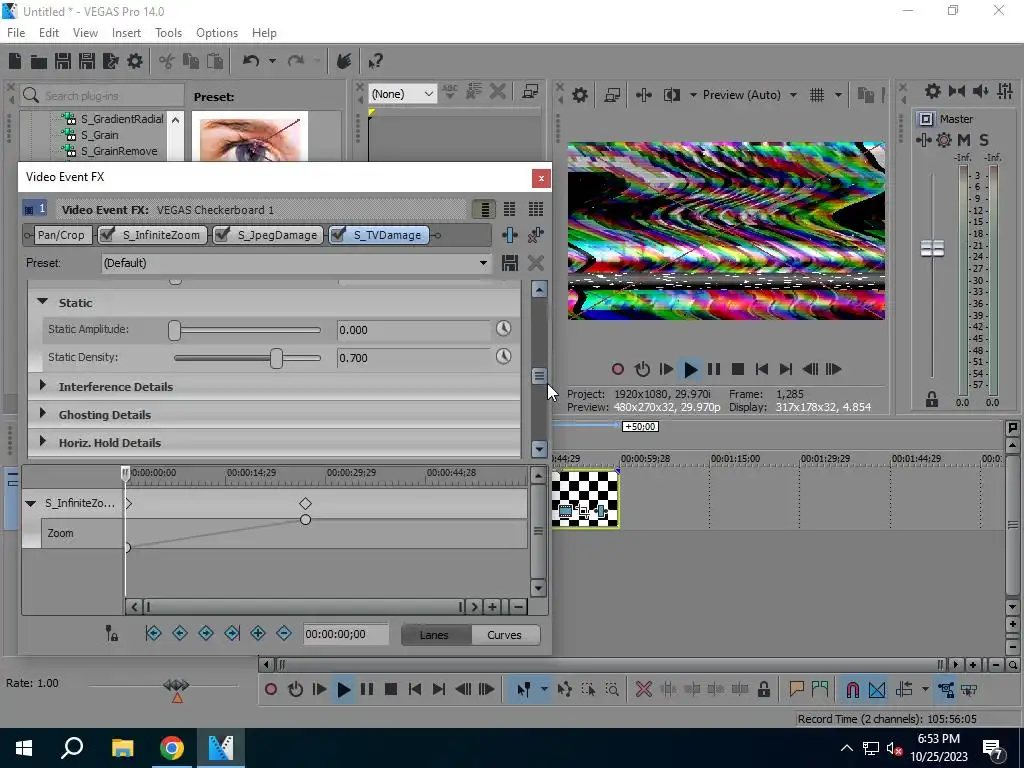1024x768 pixels.
Task: Expand Ghosting Details group
Action: [43, 413]
